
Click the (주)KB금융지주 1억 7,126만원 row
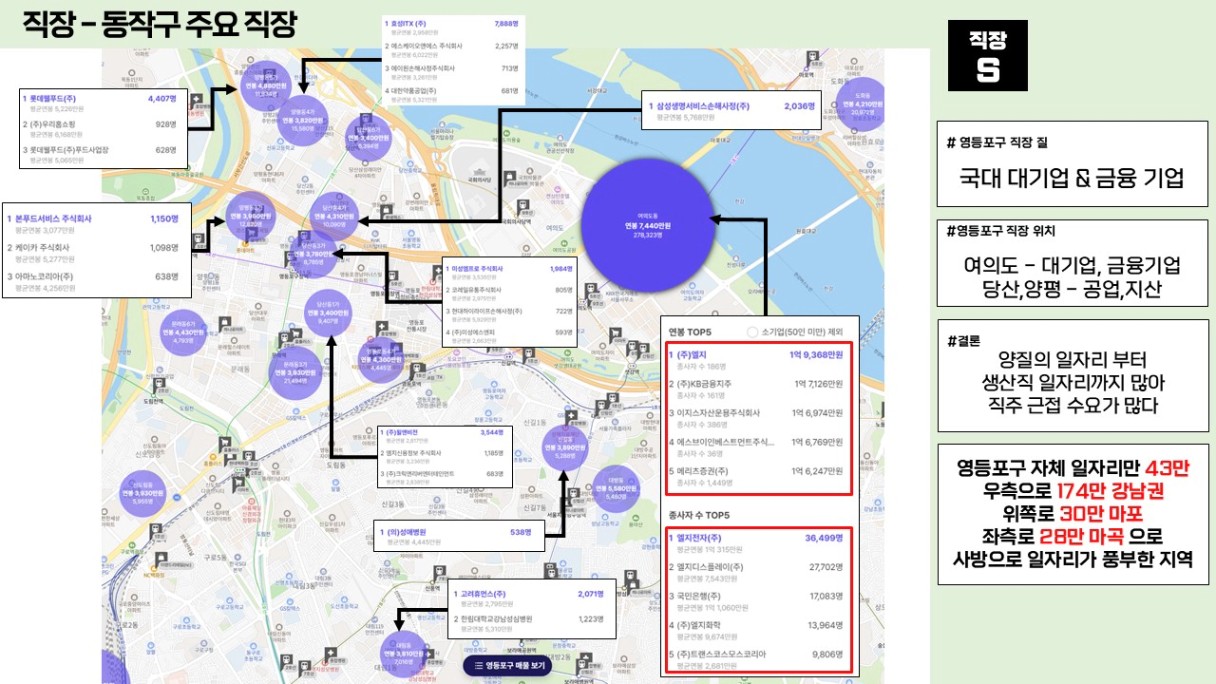[758, 390]
